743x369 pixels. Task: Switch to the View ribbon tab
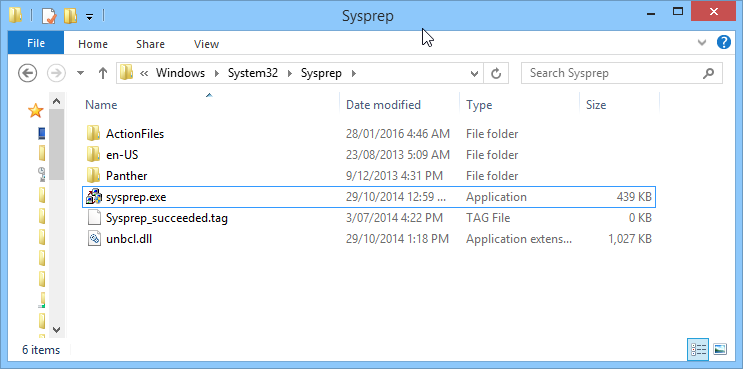click(x=206, y=44)
